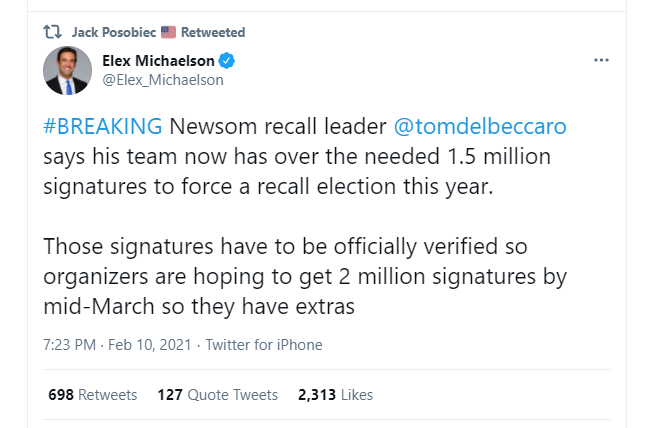This screenshot has height=428, width=645.
Task: View the 127 Quote Tweets list
Action: 218,395
